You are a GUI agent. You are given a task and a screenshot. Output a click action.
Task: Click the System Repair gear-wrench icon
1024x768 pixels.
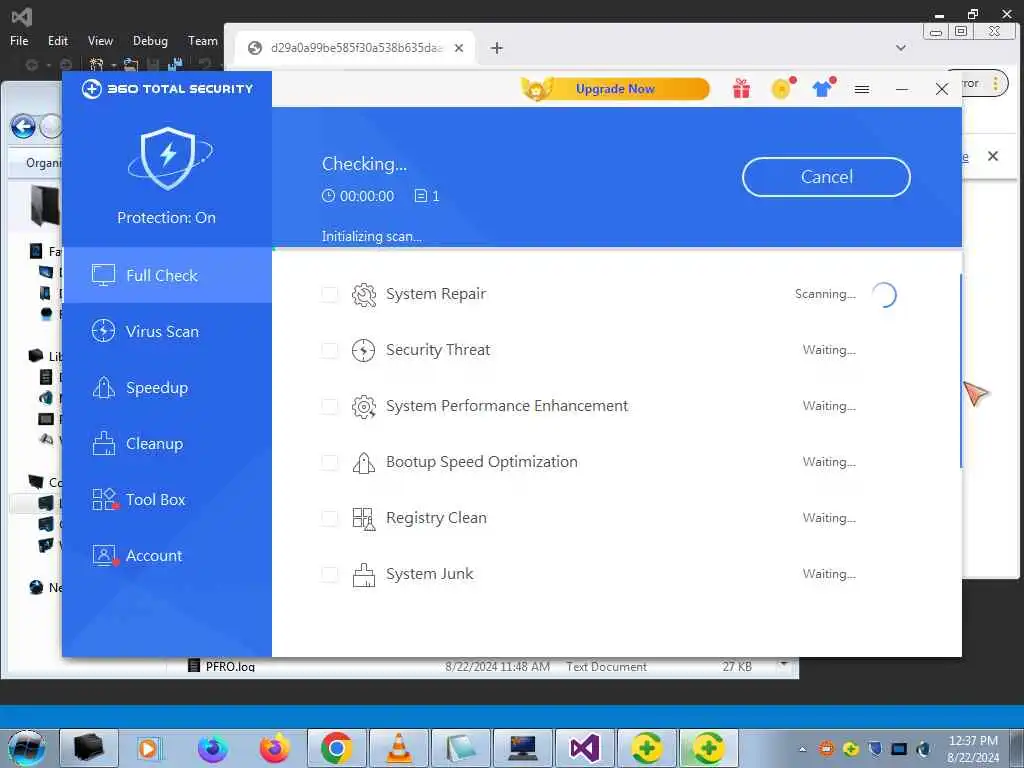click(364, 295)
